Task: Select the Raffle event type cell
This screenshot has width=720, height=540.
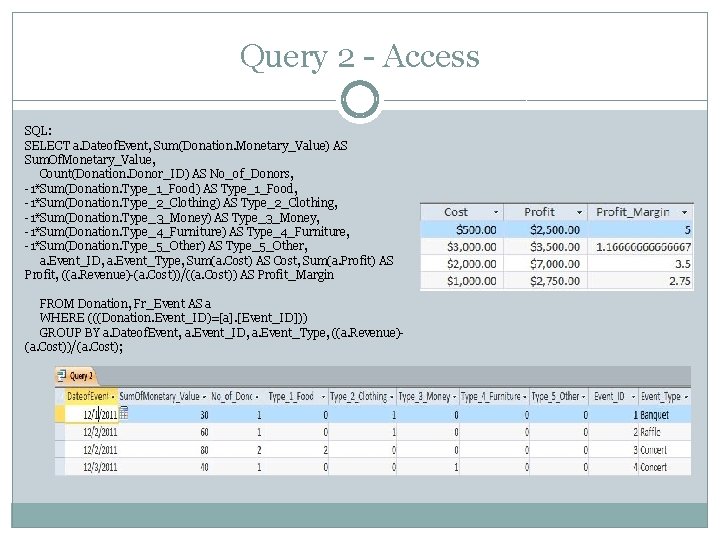Action: coord(664,432)
